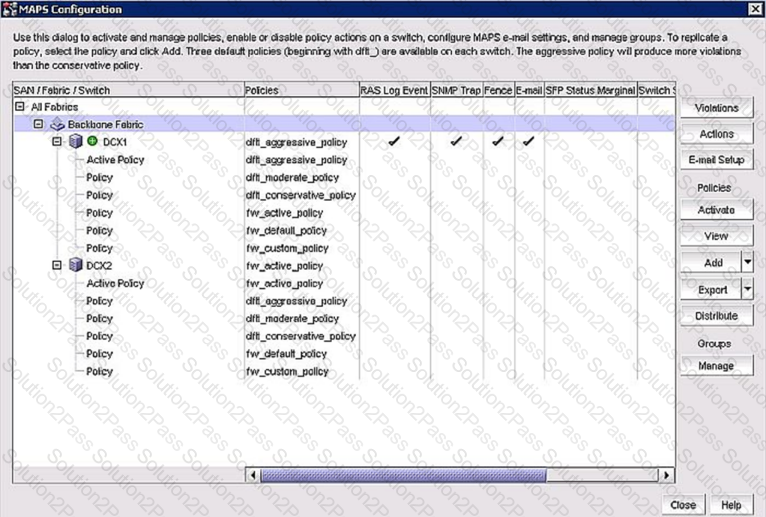Click the scroll right arrow of horizontal scrollbar

click(666, 474)
